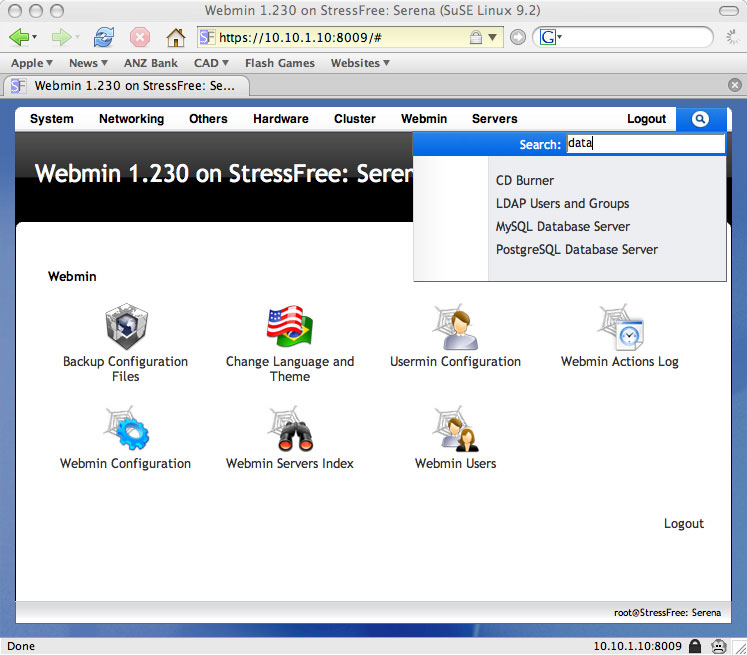Click Backup Configuration Files label

click(x=126, y=369)
